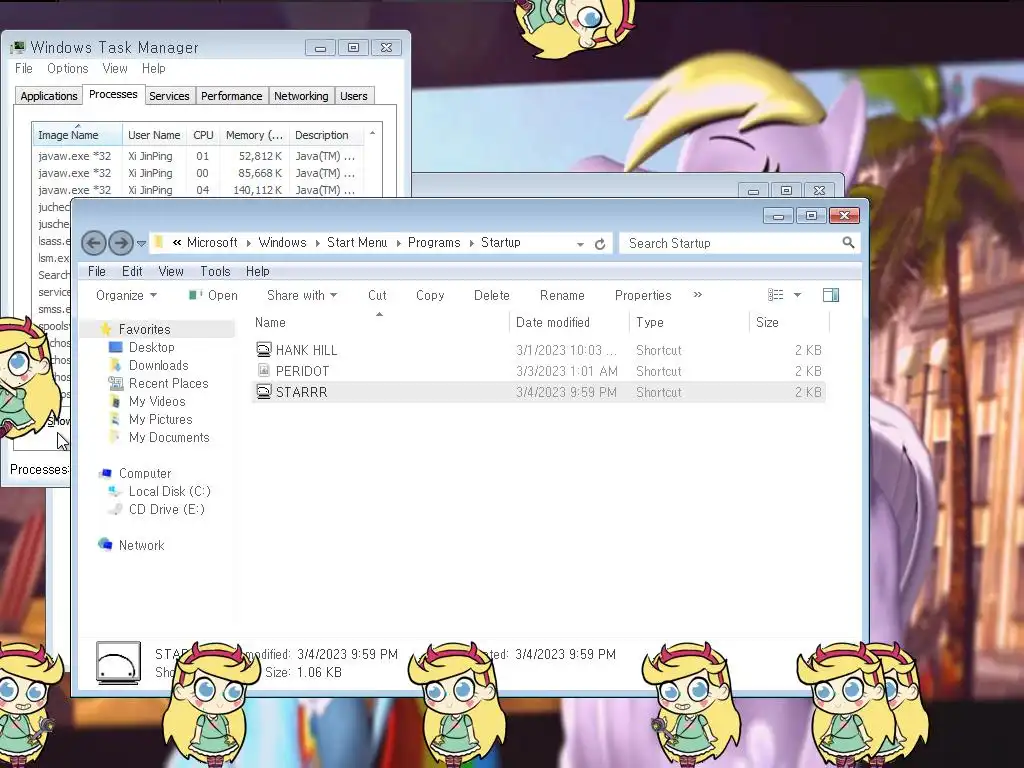The image size is (1024, 768).
Task: Select Computer in navigation pane
Action: [x=145, y=473]
